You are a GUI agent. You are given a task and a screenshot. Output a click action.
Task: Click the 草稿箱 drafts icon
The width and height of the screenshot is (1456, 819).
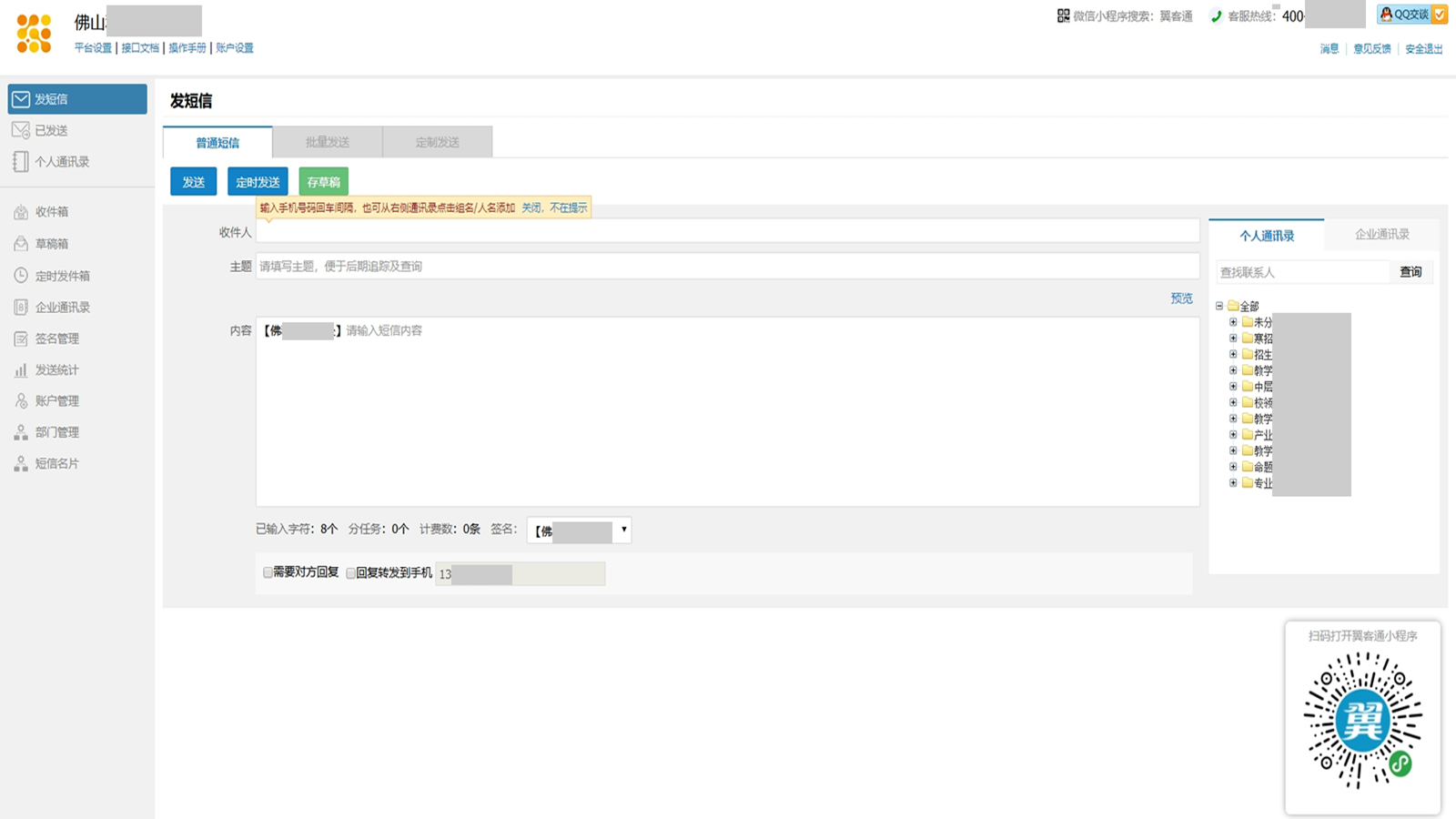[21, 244]
